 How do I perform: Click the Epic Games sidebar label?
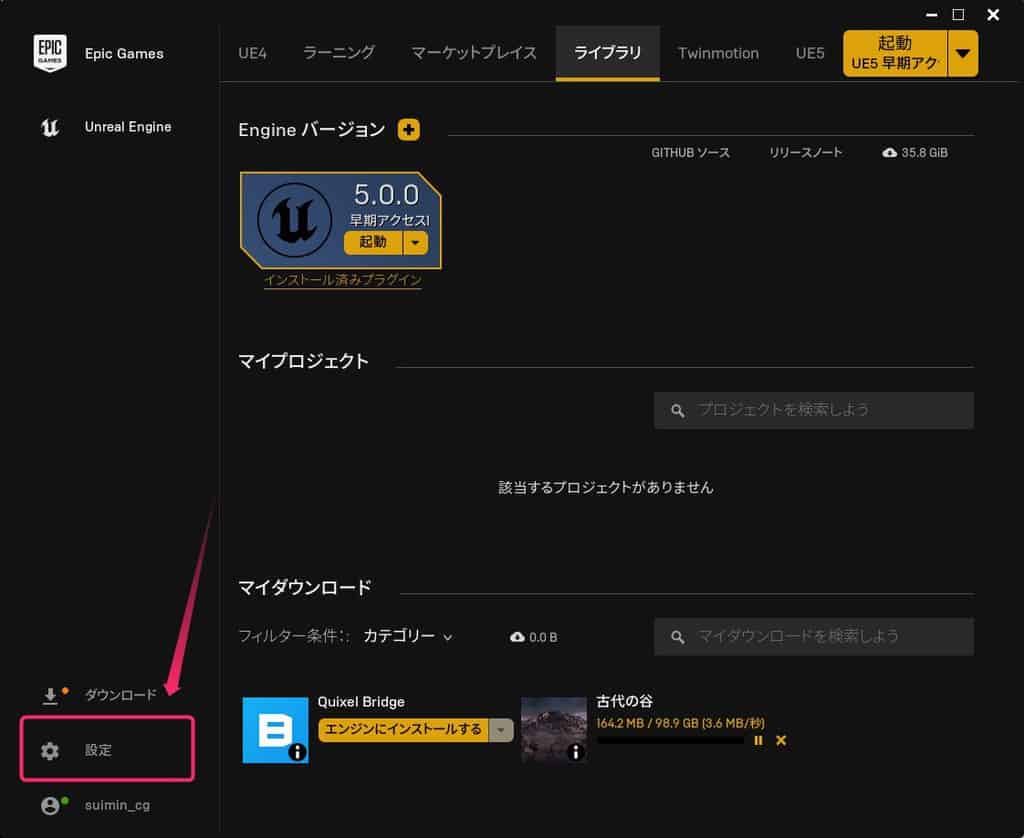point(124,54)
